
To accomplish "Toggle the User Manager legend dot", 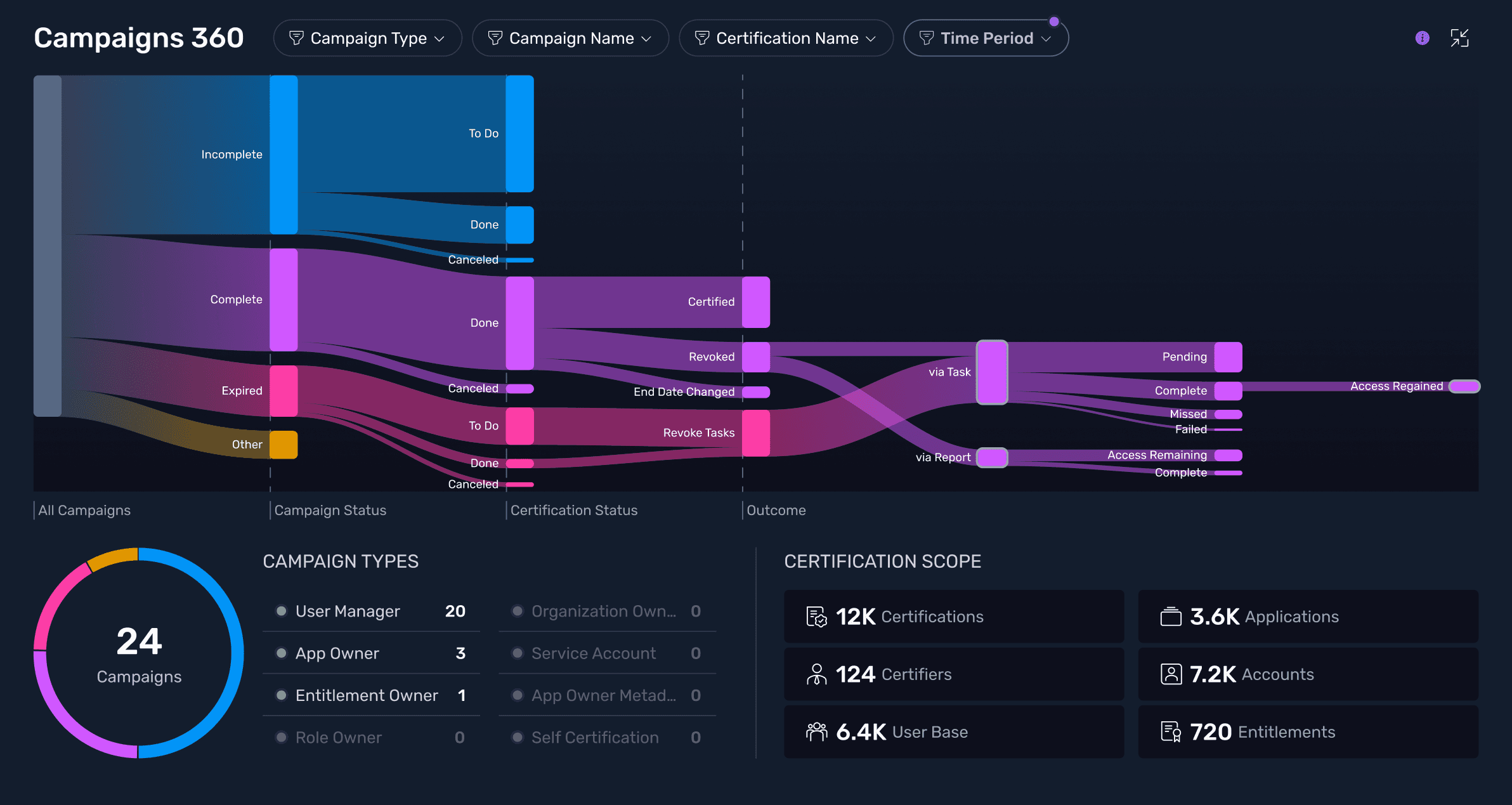I will pos(281,611).
